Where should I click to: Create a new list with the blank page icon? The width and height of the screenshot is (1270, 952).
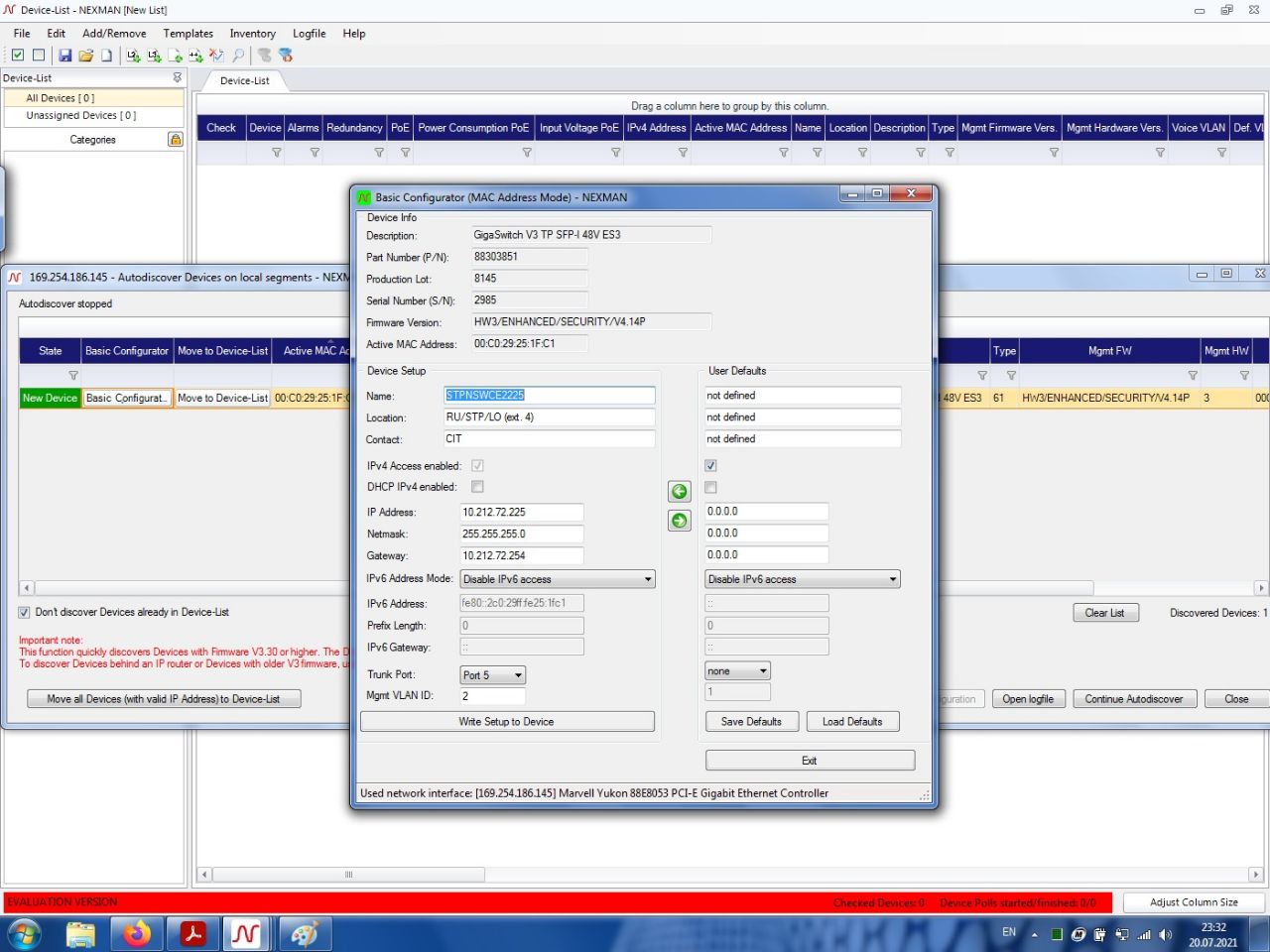click(106, 56)
